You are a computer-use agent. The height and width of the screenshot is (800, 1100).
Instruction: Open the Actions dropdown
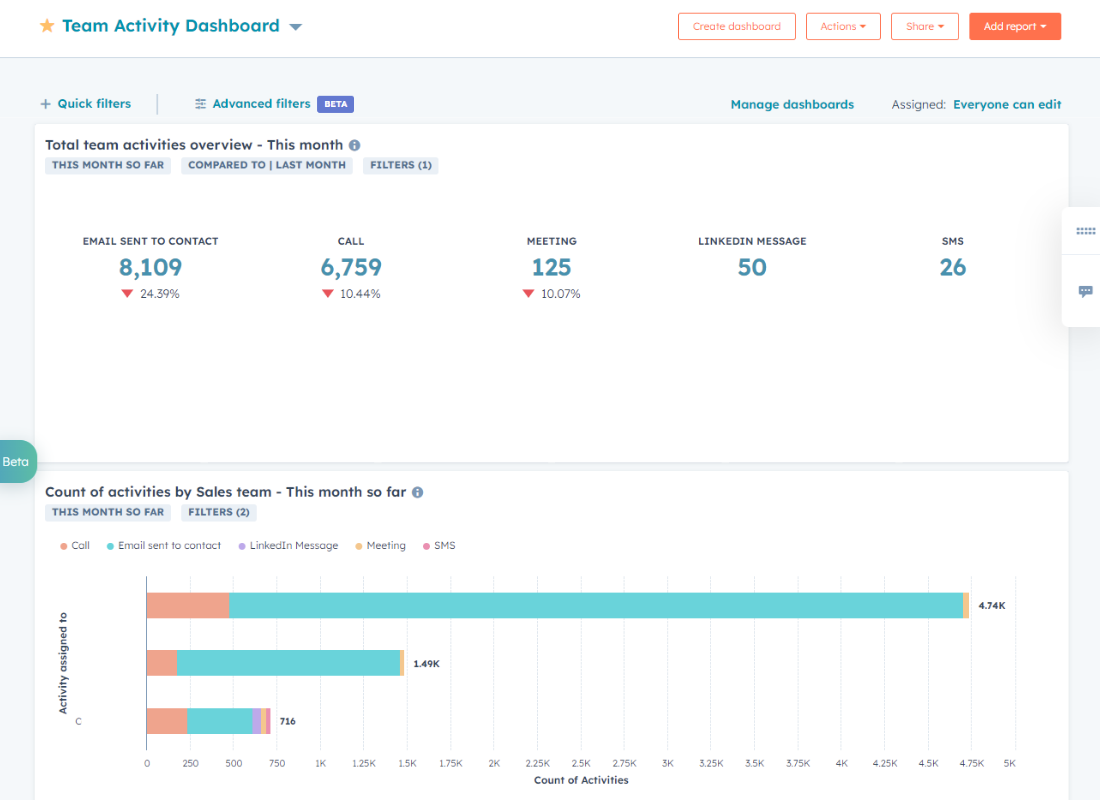coord(843,26)
